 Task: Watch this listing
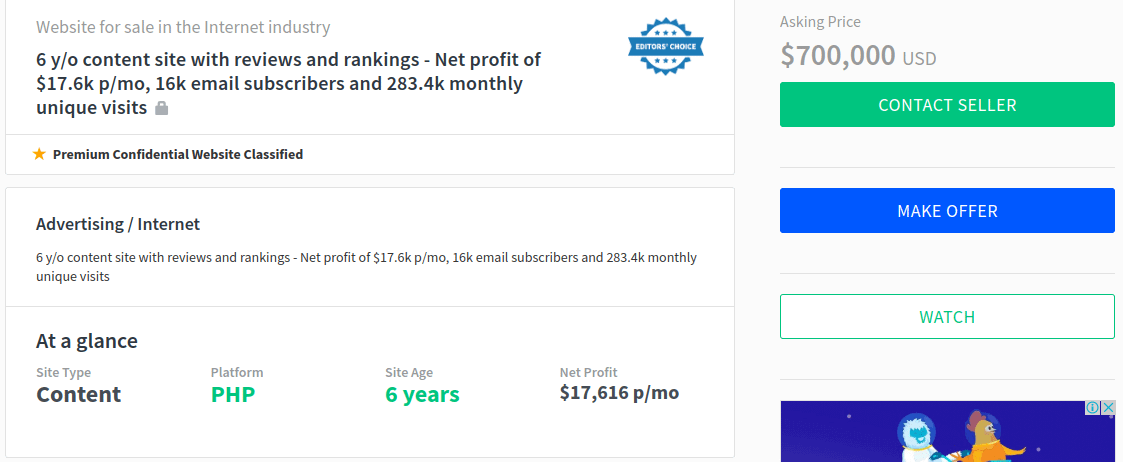pos(947,317)
